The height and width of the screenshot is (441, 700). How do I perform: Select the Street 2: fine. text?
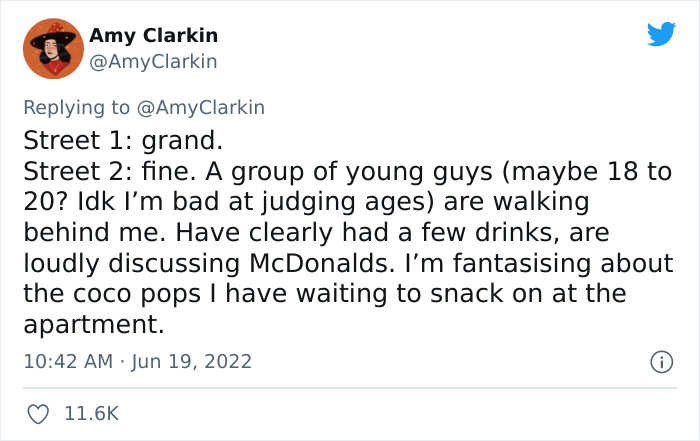tap(110, 171)
